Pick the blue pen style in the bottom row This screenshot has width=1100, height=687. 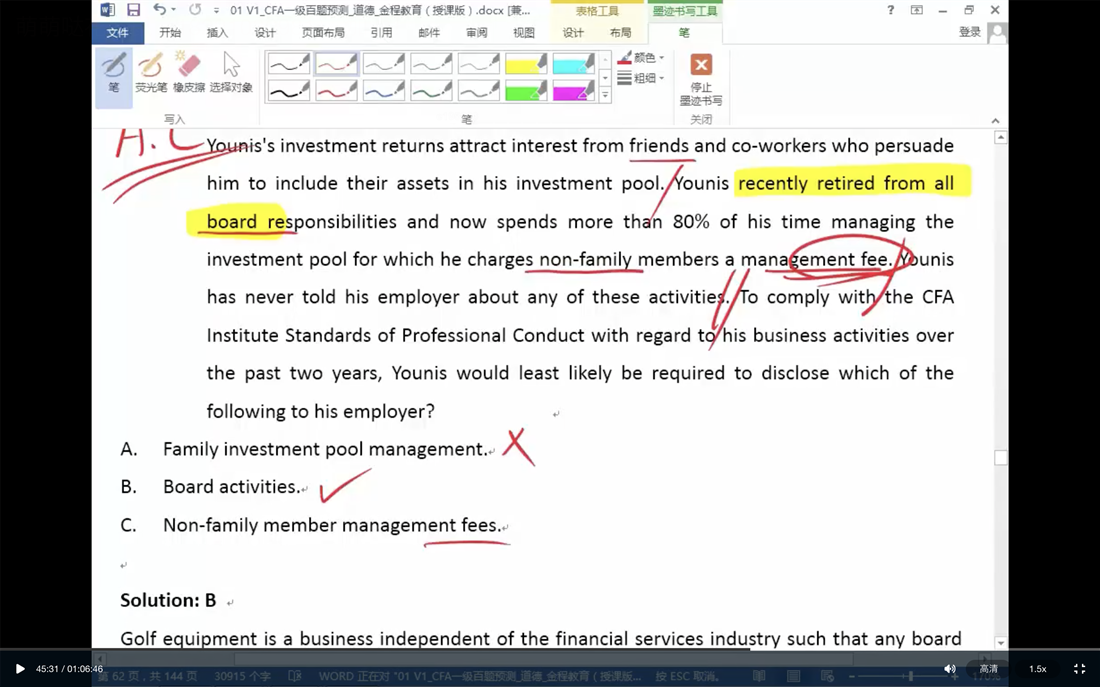384,91
